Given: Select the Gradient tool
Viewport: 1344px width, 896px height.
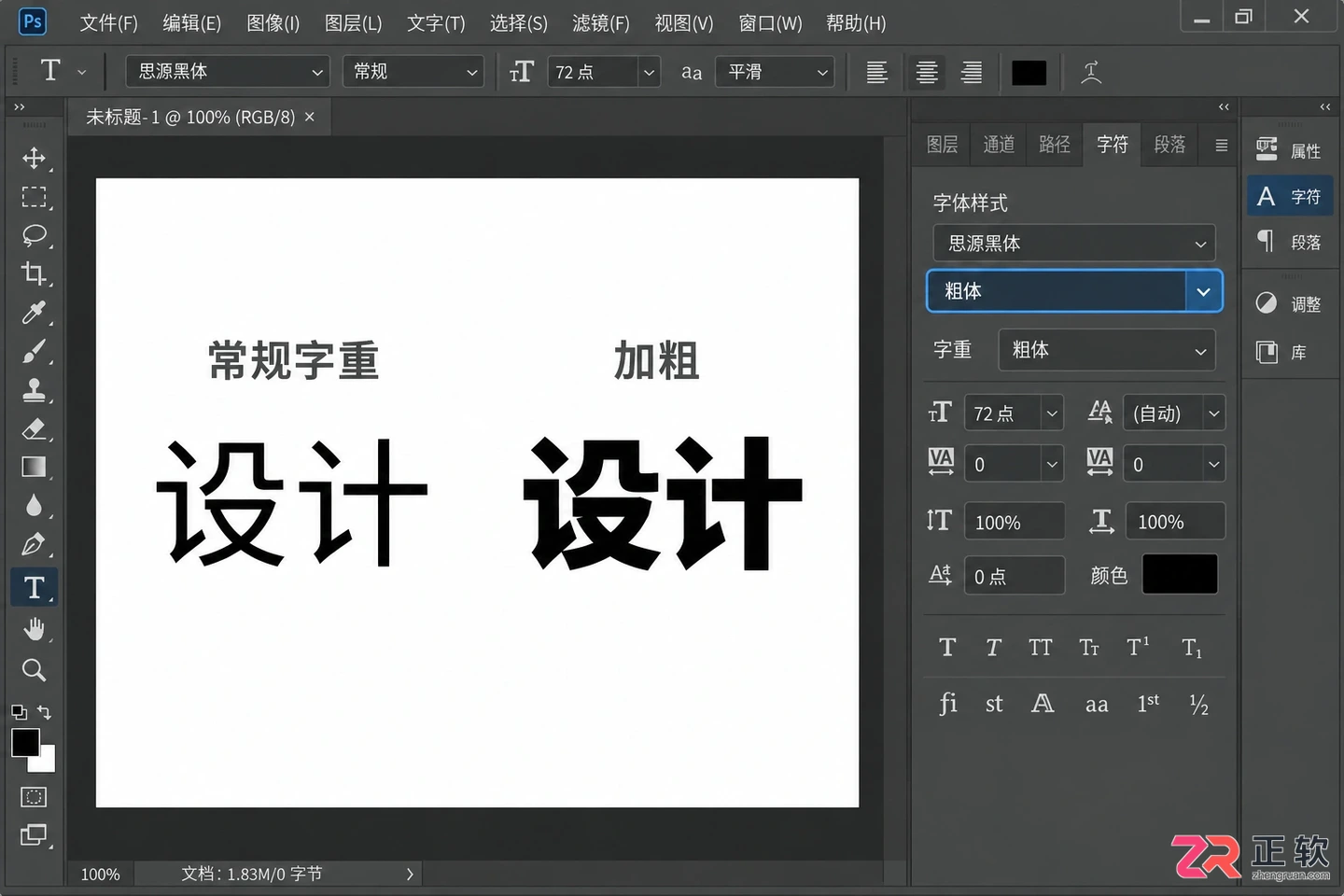Looking at the screenshot, I should click(x=35, y=467).
